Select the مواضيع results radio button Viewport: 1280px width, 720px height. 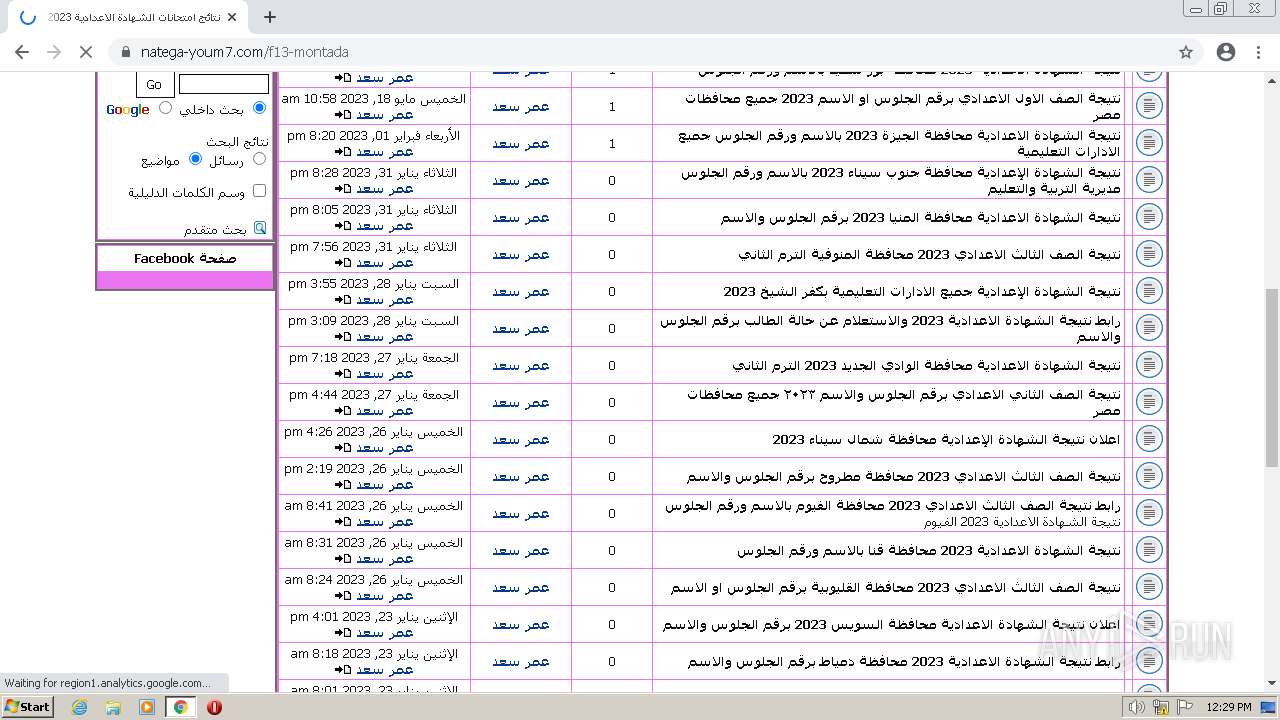195,159
